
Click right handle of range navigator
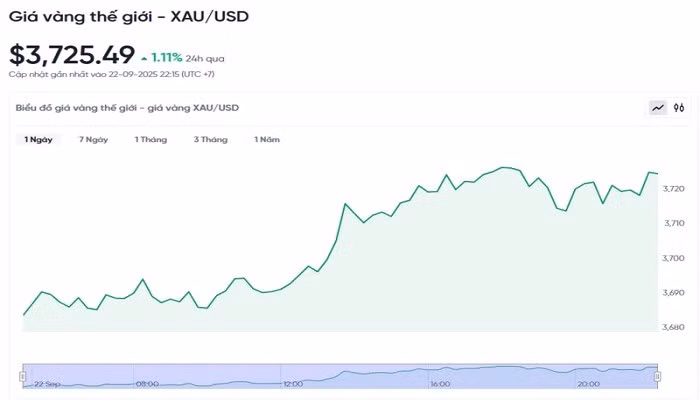pos(657,376)
